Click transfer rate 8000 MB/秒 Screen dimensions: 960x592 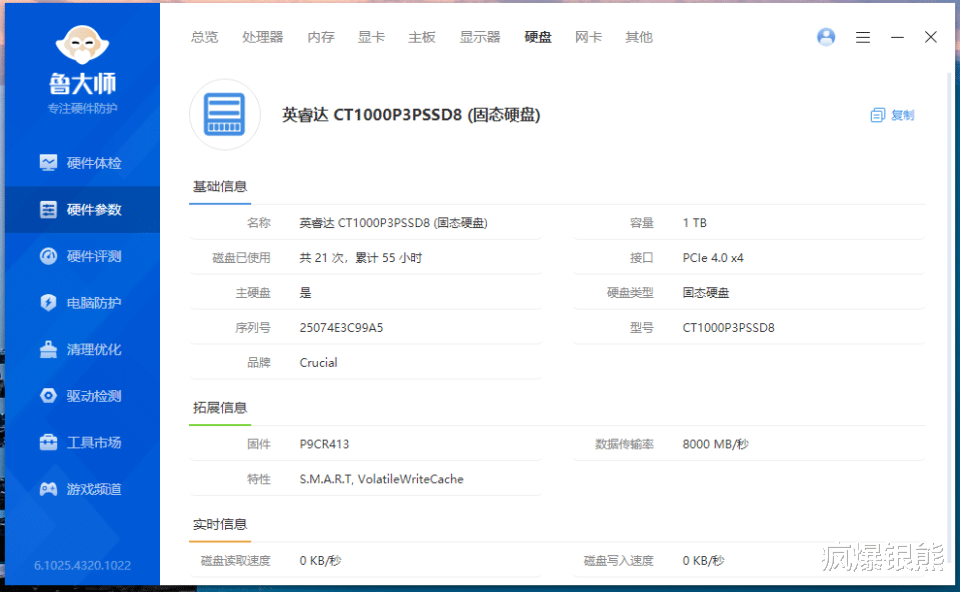click(715, 444)
